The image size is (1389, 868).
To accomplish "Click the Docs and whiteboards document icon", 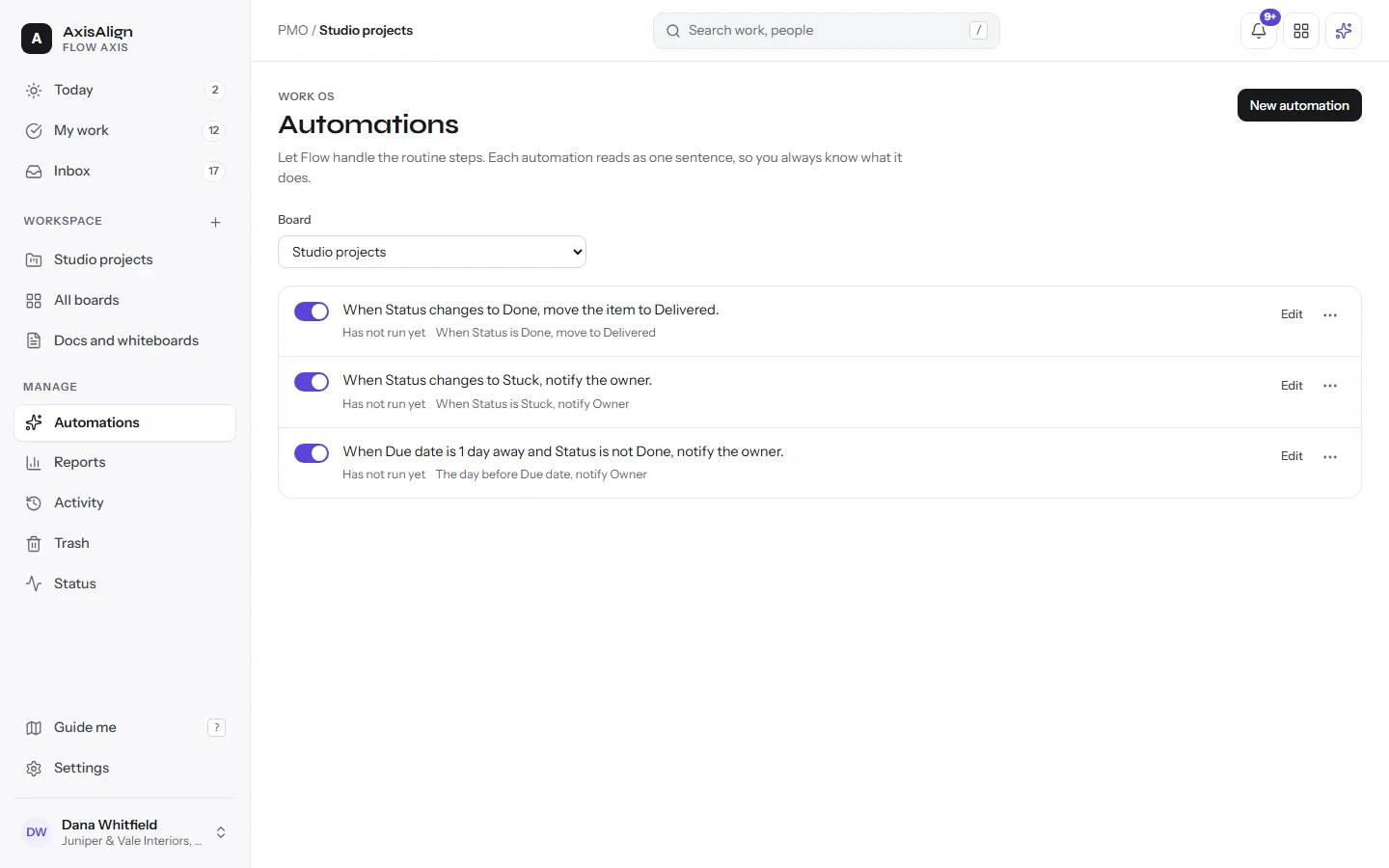I will pos(34,341).
